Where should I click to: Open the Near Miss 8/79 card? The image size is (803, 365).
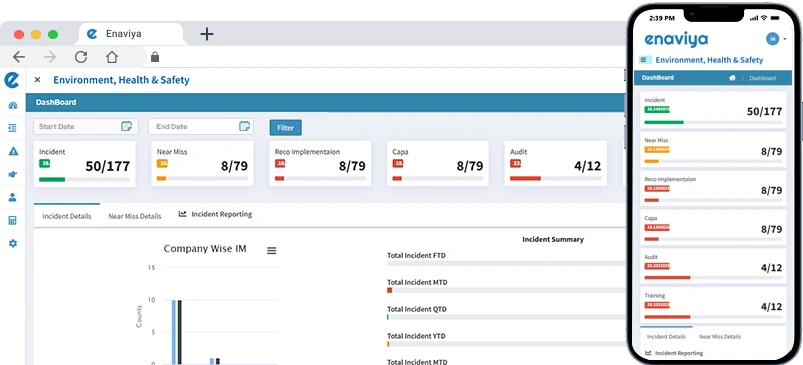(202, 164)
